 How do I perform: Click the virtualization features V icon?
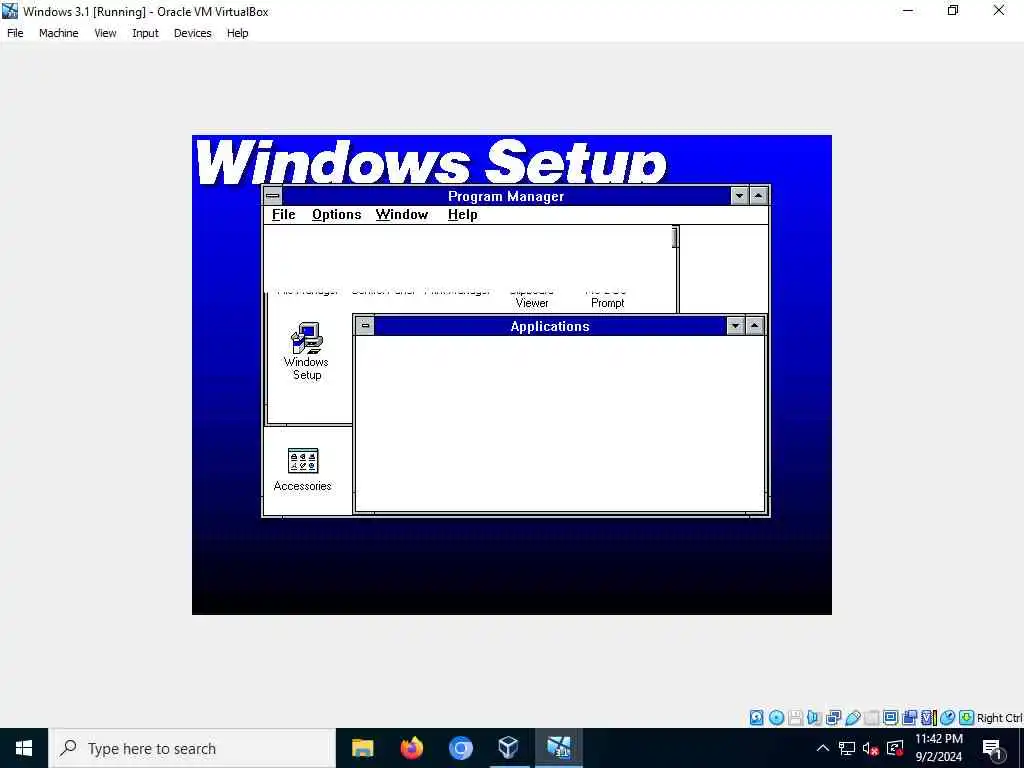pyautogui.click(x=928, y=718)
